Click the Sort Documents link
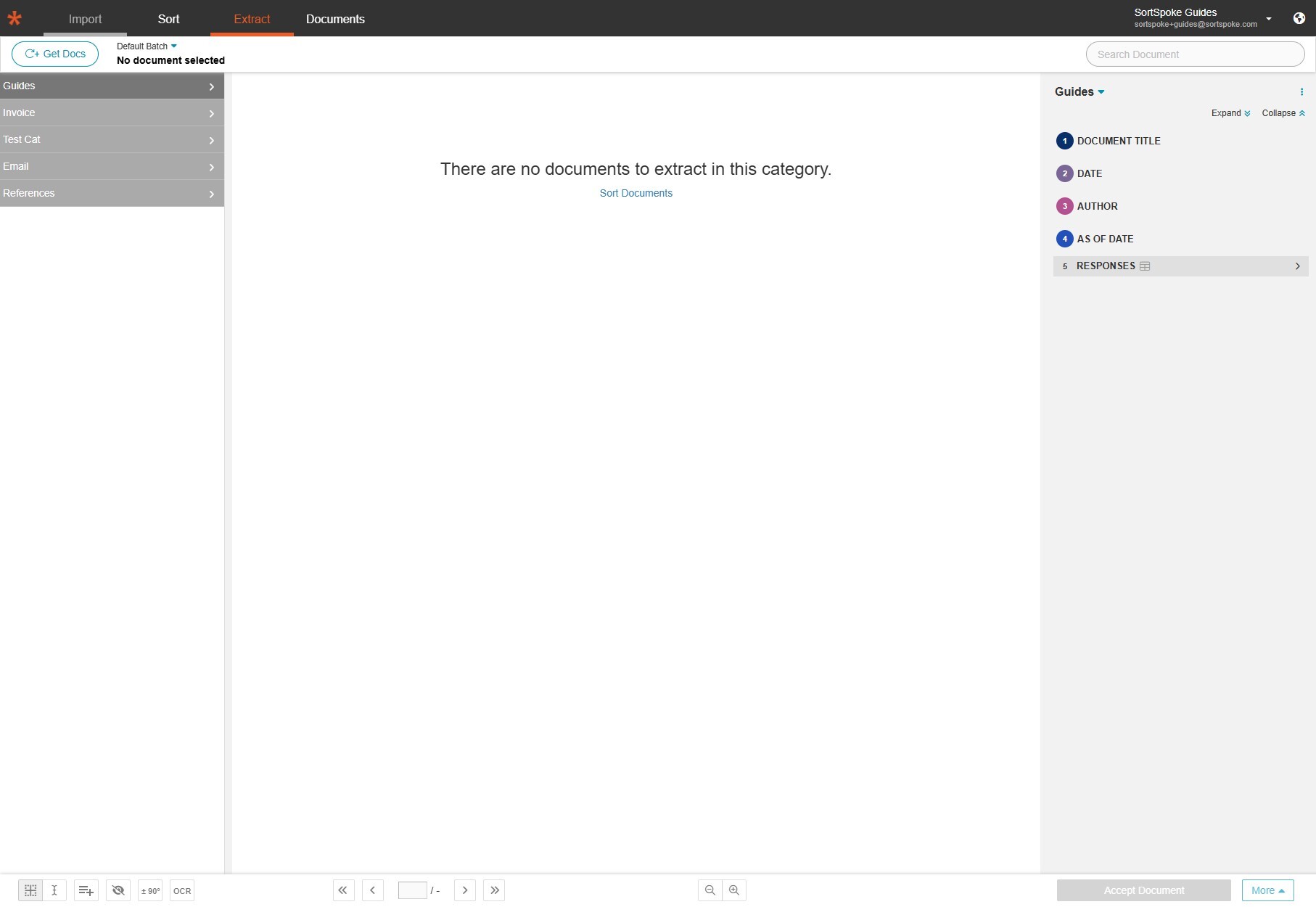This screenshot has width=1316, height=907. tap(636, 193)
